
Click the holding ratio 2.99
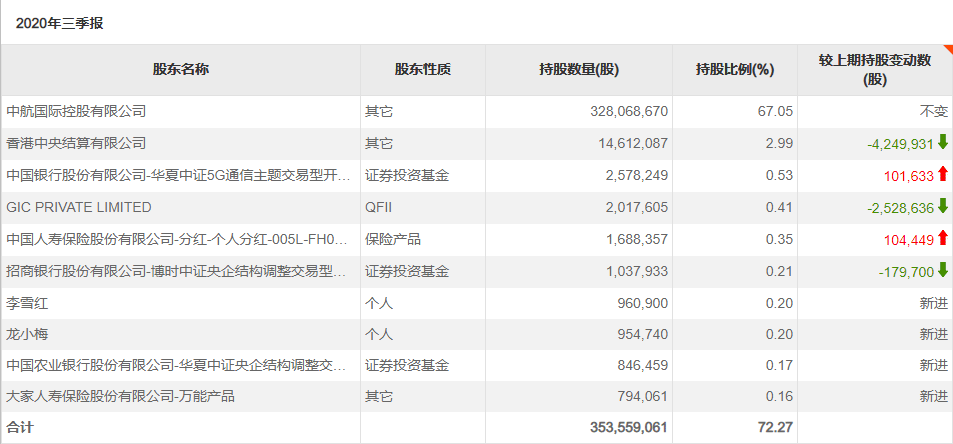(779, 143)
